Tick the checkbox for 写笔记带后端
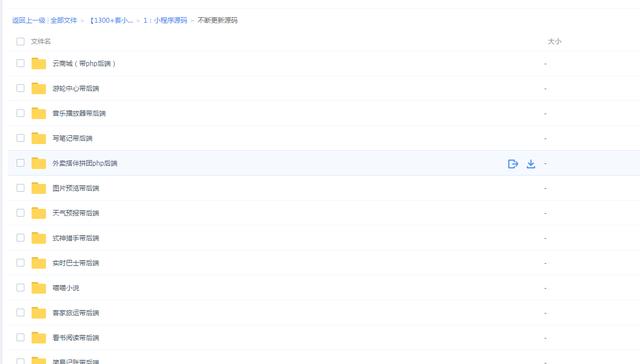Image resolution: width=640 pixels, height=364 pixels. (20, 138)
